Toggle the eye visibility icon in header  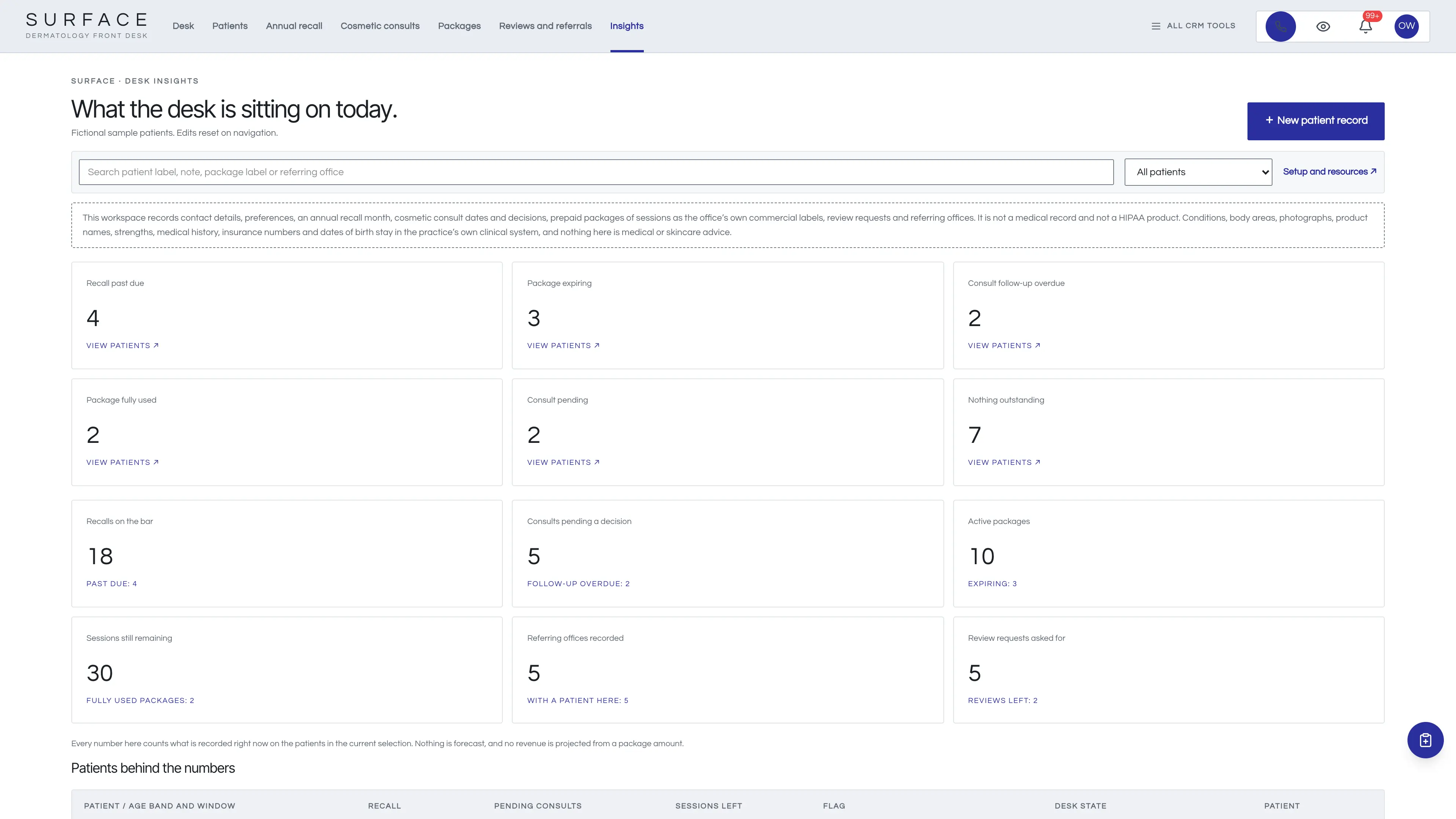click(x=1323, y=27)
